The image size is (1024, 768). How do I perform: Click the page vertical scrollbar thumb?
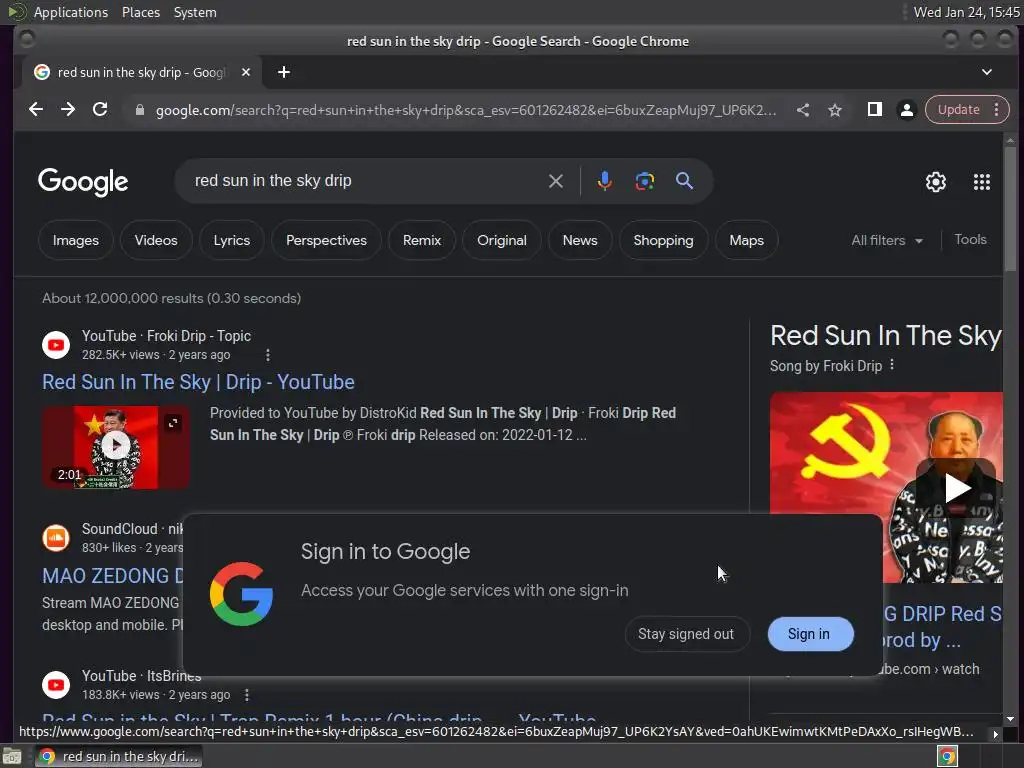pos(1010,208)
